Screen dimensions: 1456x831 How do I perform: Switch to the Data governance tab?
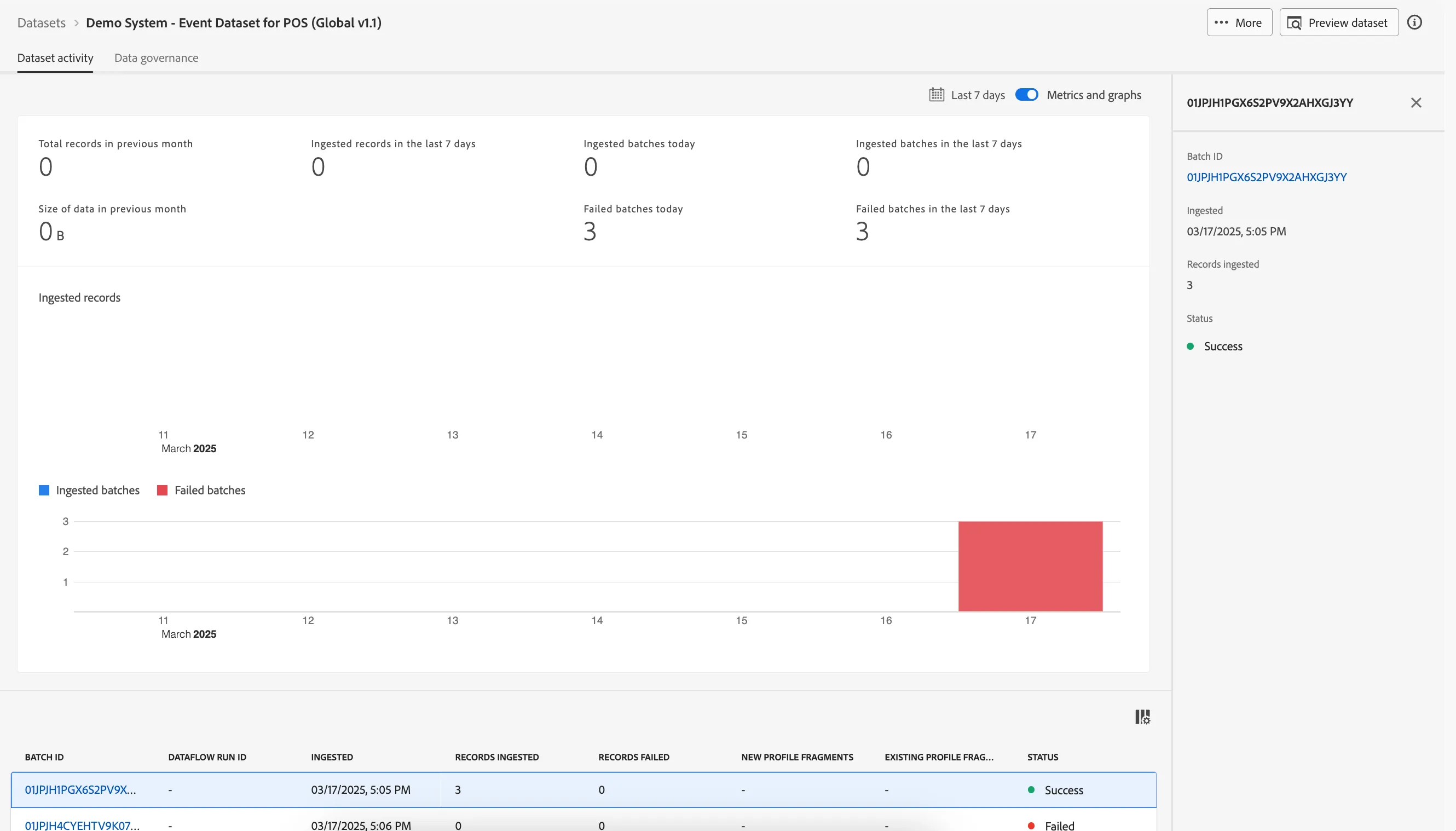(157, 57)
